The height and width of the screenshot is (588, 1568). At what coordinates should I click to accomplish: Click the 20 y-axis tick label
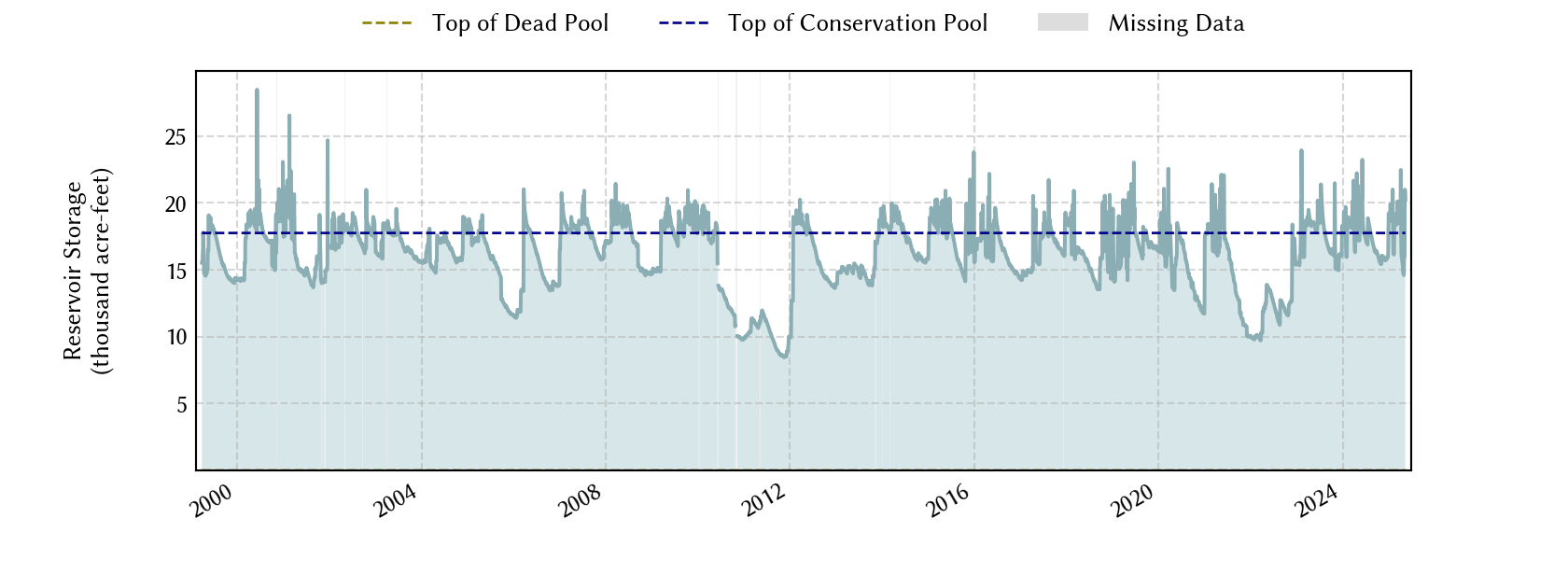[x=175, y=204]
